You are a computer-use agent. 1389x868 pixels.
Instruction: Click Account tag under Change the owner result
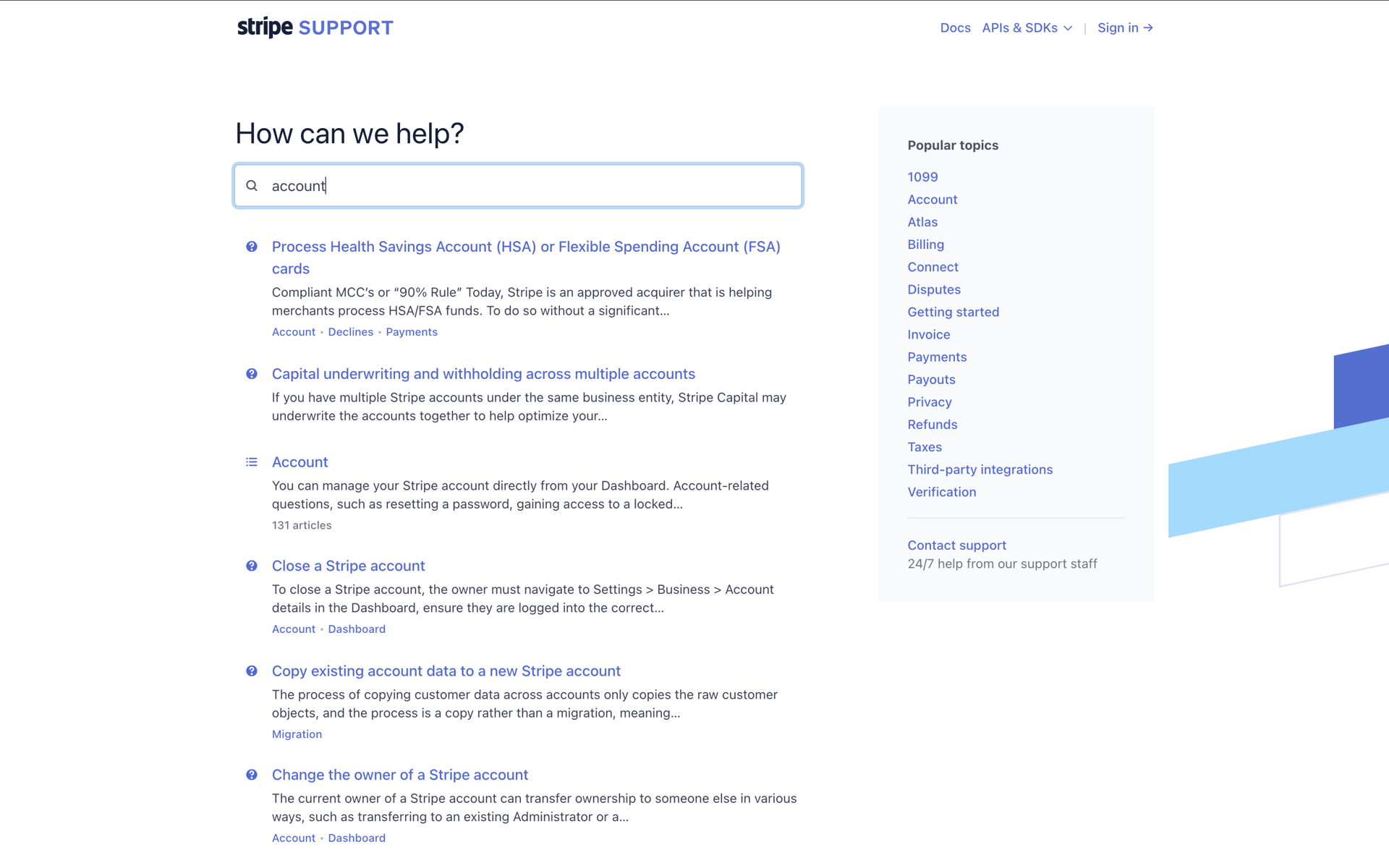(x=294, y=838)
